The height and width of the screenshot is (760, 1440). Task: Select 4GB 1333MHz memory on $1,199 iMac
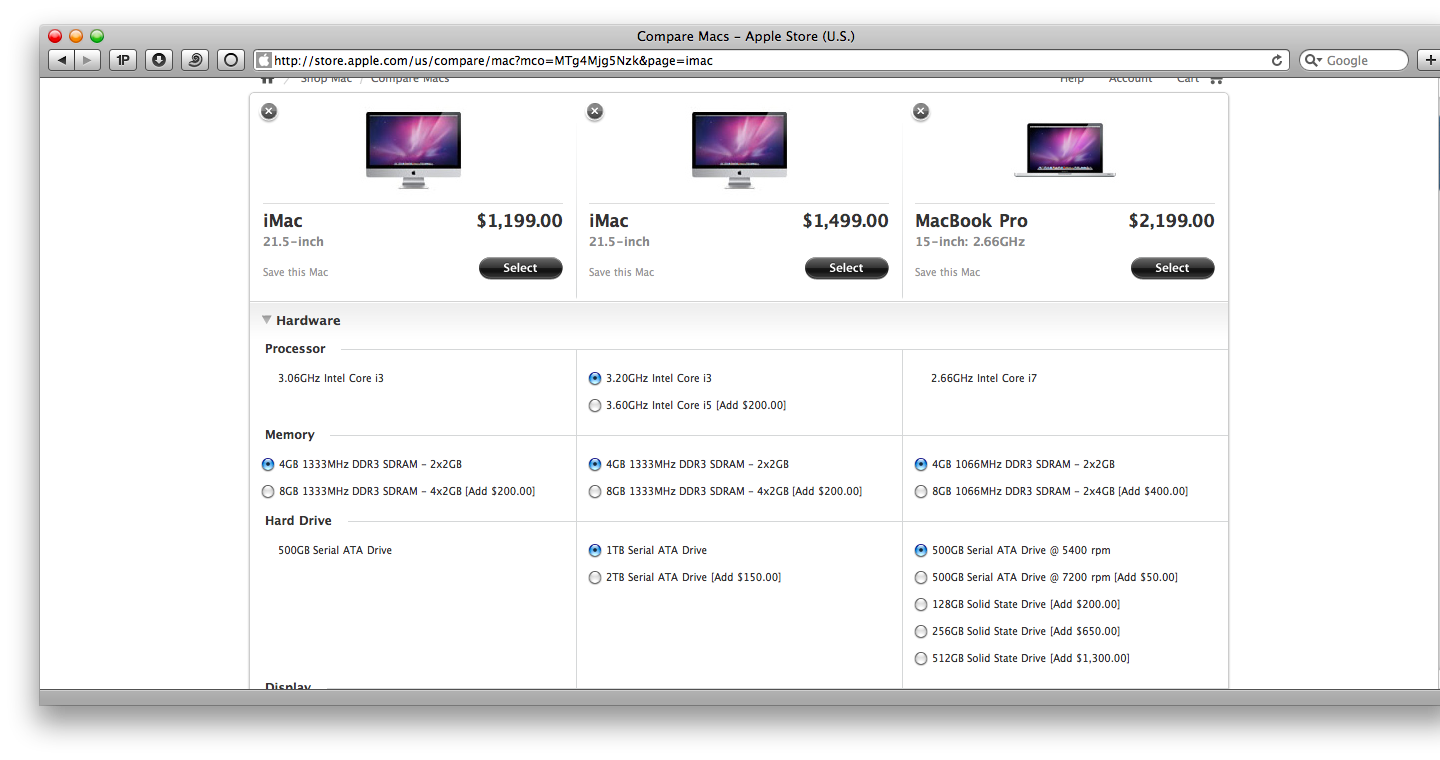268,464
